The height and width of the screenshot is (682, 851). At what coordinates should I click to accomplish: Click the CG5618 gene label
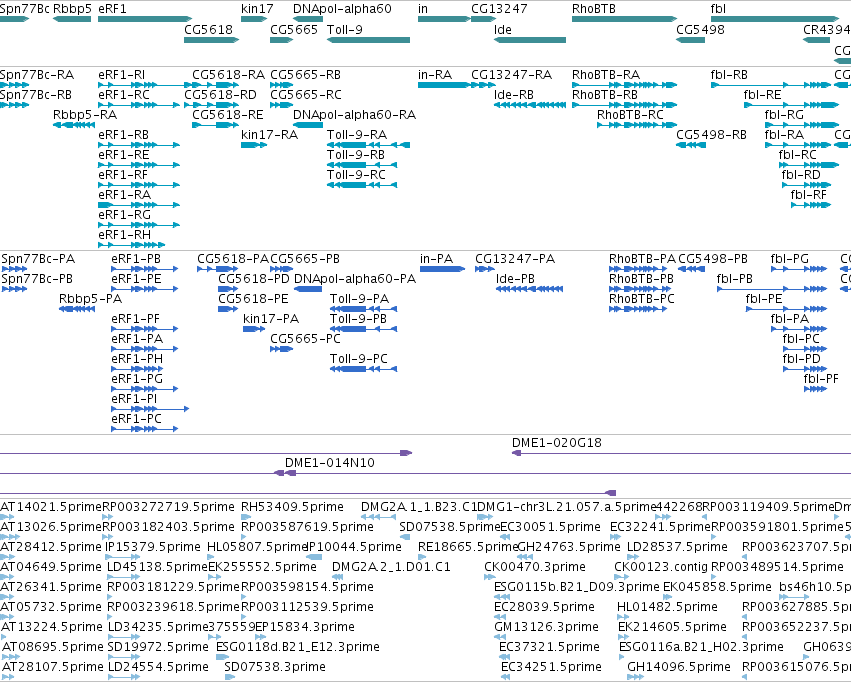click(208, 29)
